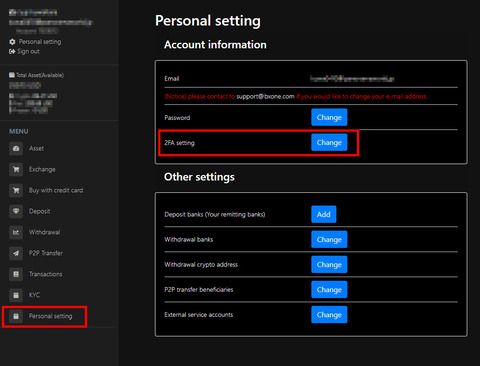This screenshot has height=366, width=480.
Task: Open the Withdrawal menu item
Action: 44,232
